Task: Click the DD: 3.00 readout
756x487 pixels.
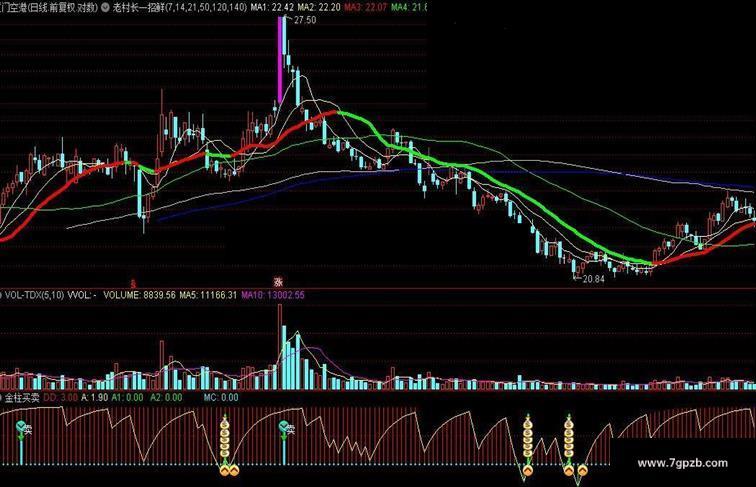Action: point(60,397)
